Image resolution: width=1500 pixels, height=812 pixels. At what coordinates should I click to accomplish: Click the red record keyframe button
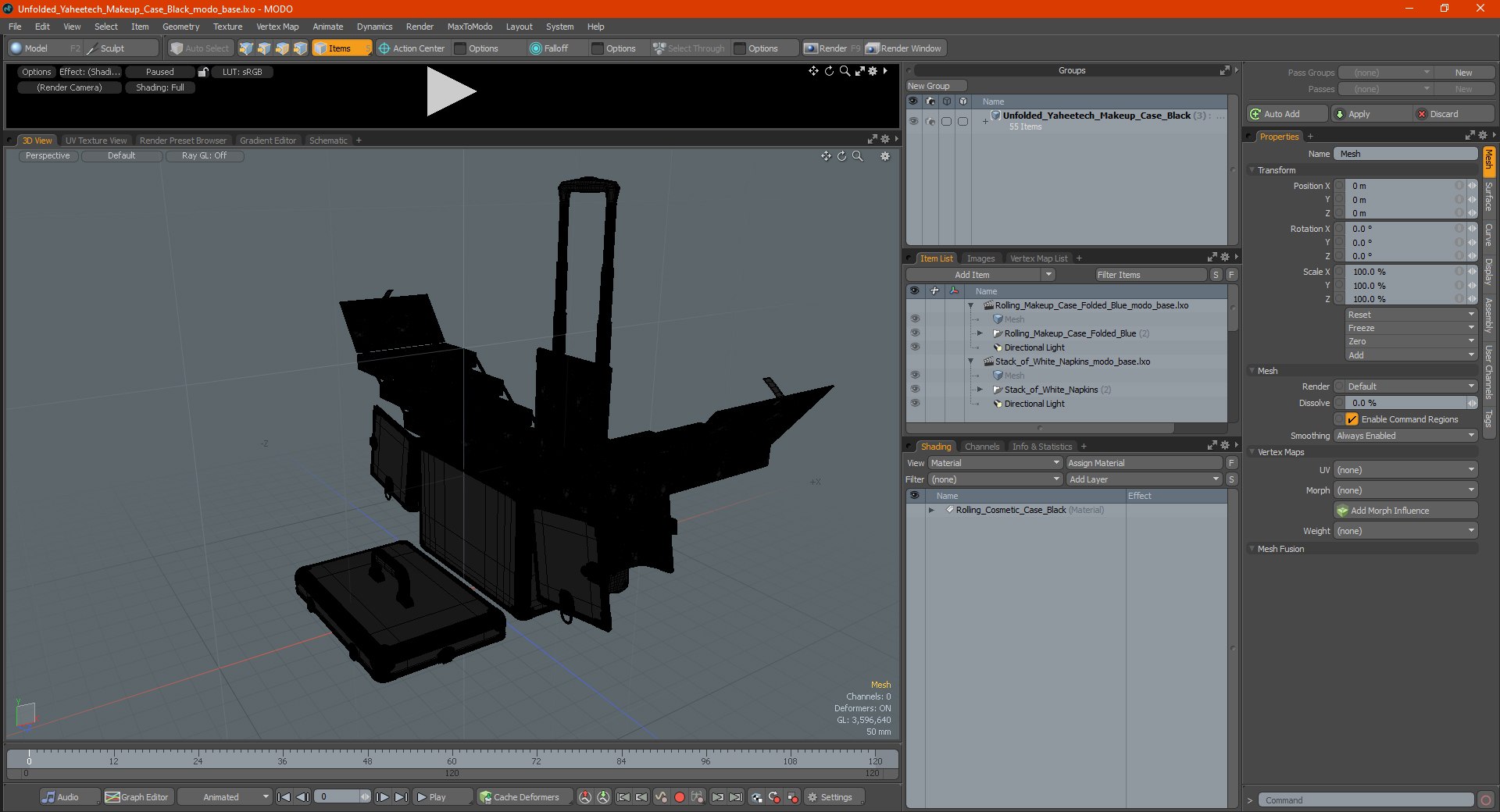[680, 797]
